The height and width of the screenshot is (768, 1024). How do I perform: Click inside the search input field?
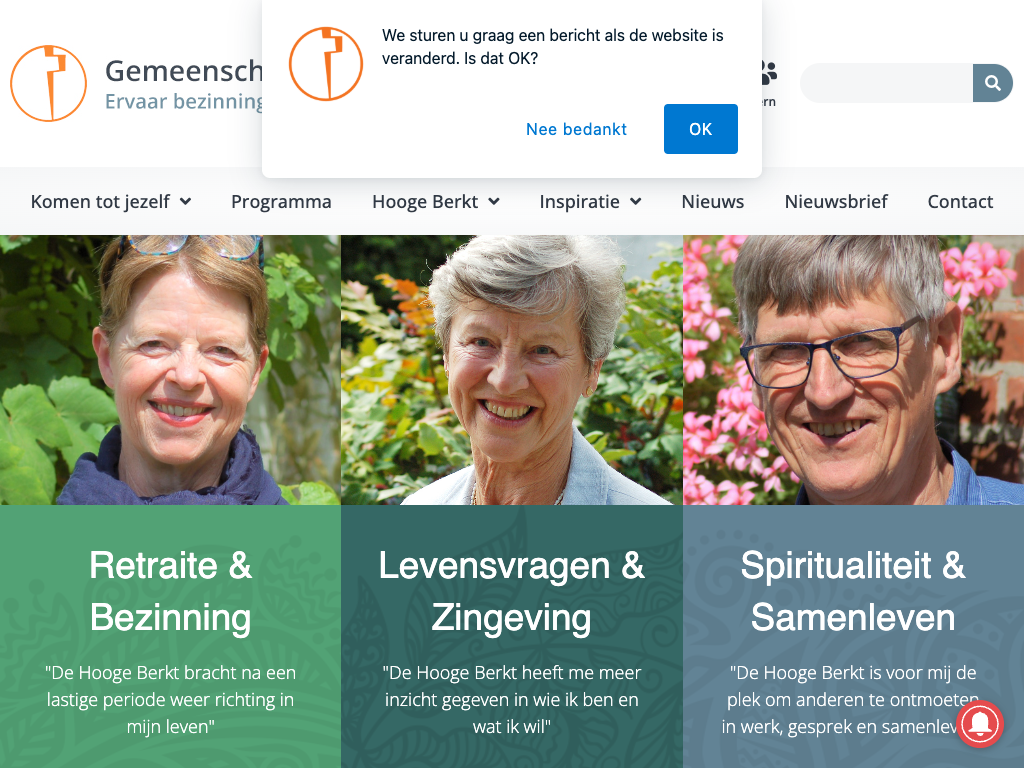click(886, 83)
